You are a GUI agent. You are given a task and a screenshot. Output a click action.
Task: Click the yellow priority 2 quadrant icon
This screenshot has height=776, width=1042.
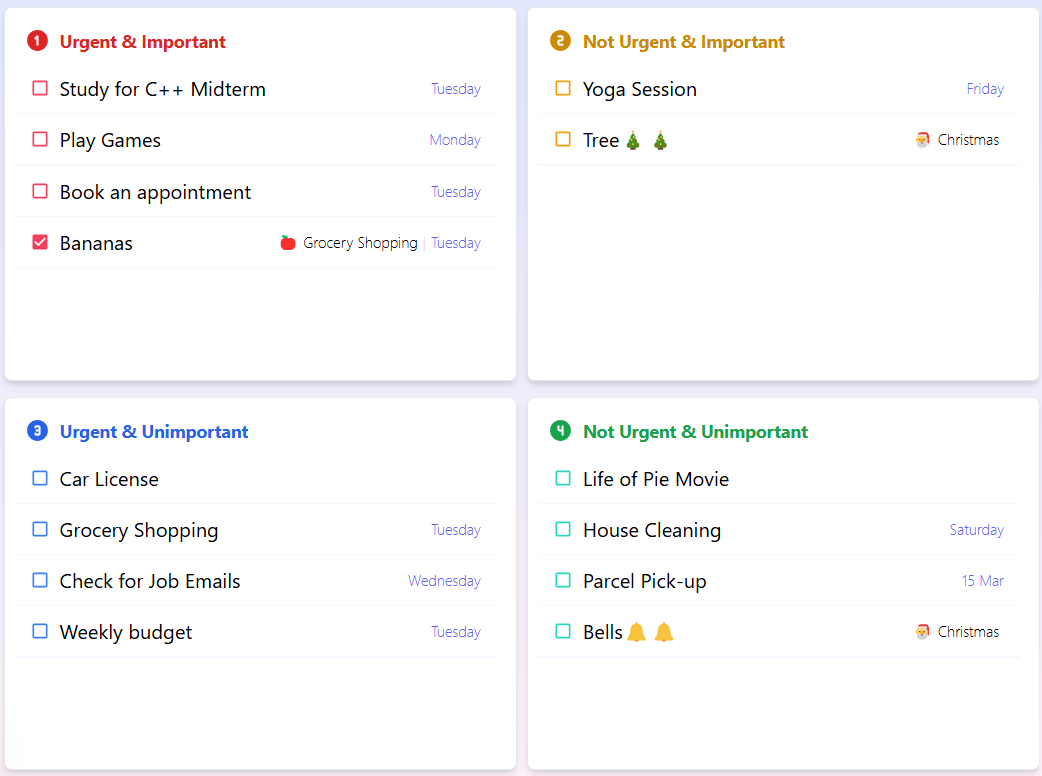(560, 41)
